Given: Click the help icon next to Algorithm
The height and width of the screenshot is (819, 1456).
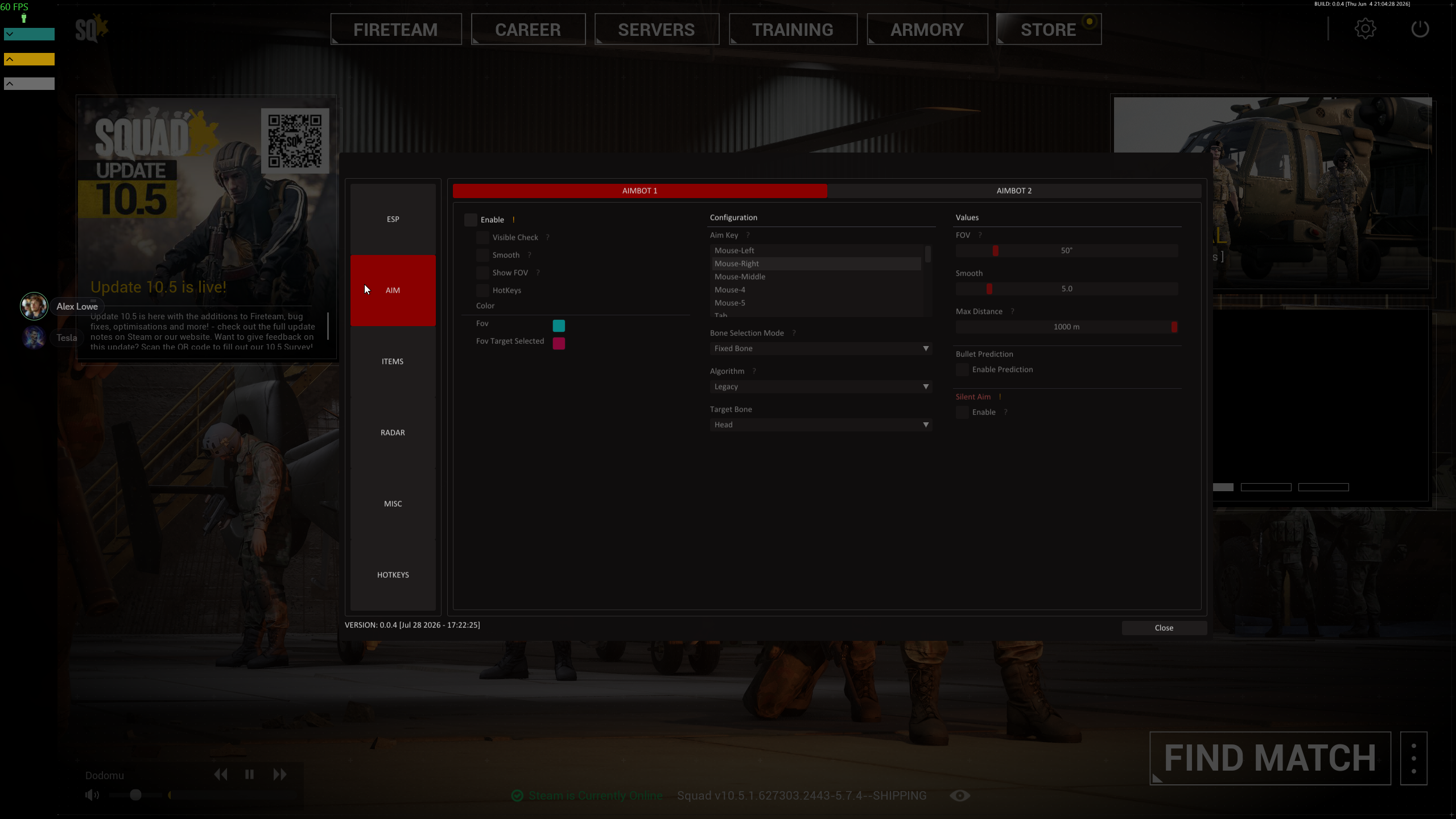Looking at the screenshot, I should click(x=754, y=371).
